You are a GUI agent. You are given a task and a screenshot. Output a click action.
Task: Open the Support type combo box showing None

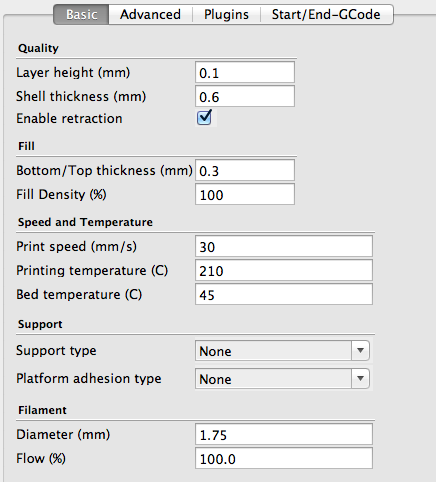tap(282, 351)
